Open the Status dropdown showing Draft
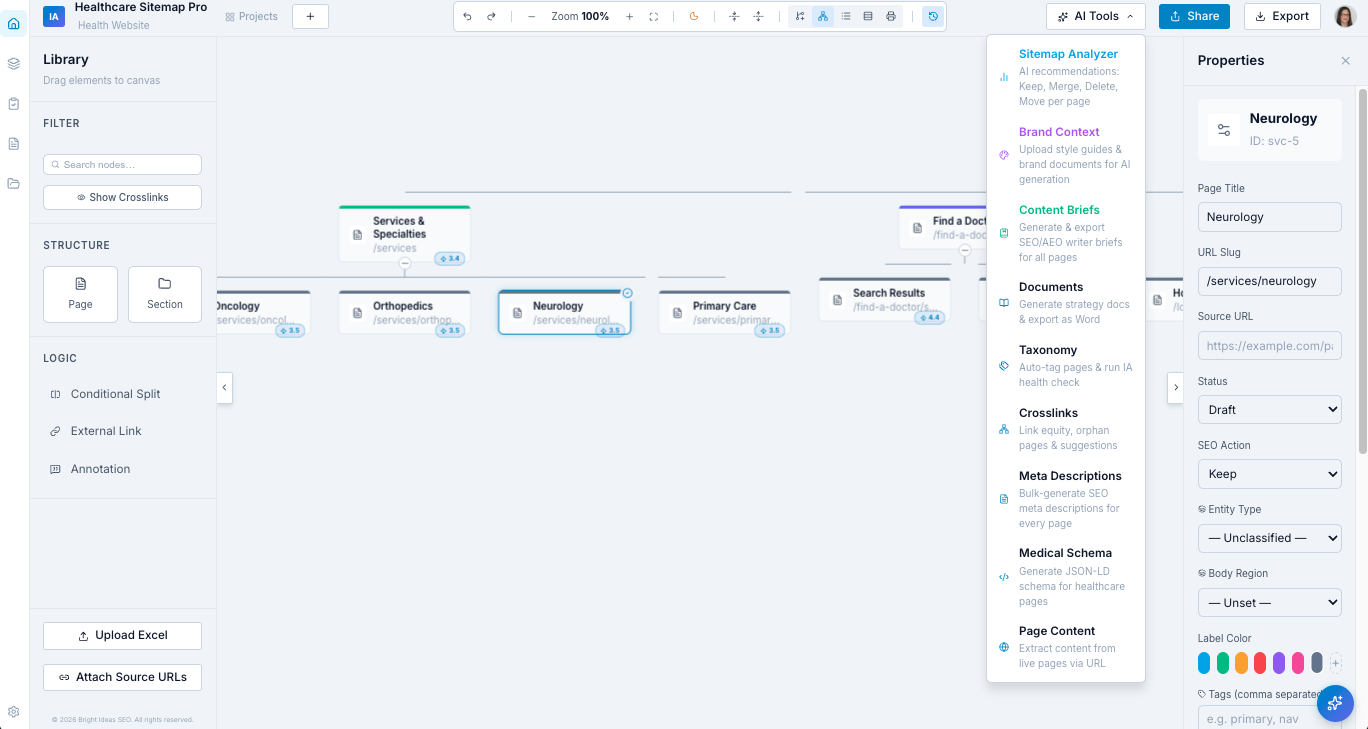The height and width of the screenshot is (729, 1368). click(x=1269, y=409)
